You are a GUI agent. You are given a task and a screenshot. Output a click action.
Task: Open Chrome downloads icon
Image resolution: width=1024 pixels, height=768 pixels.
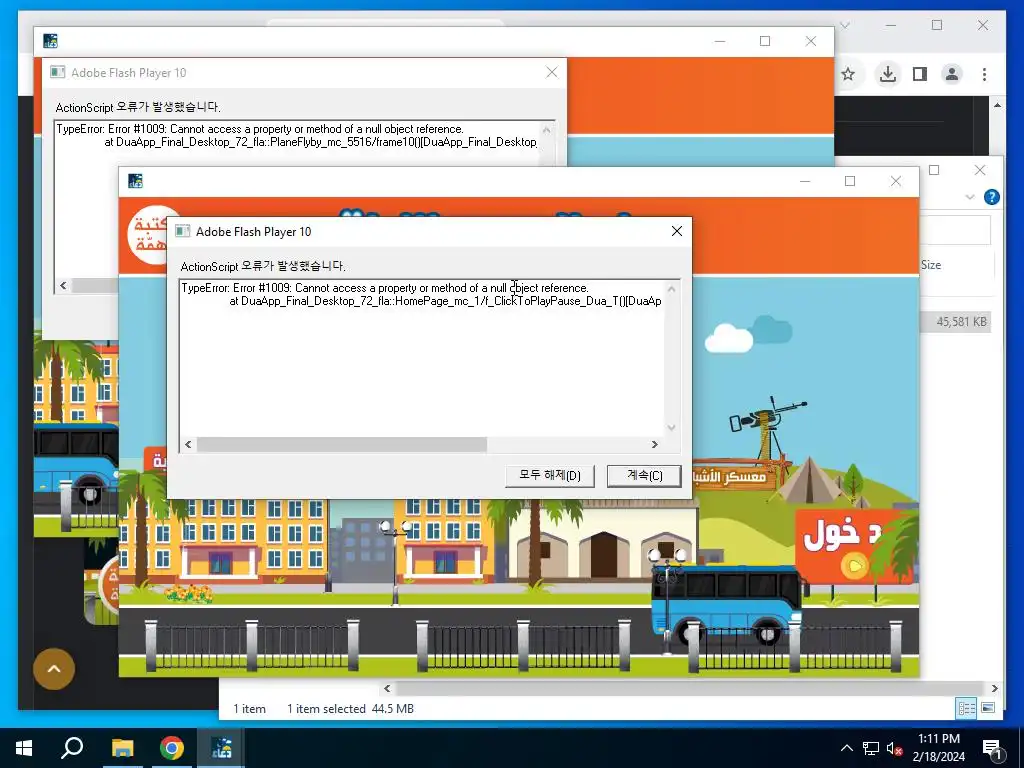point(888,74)
